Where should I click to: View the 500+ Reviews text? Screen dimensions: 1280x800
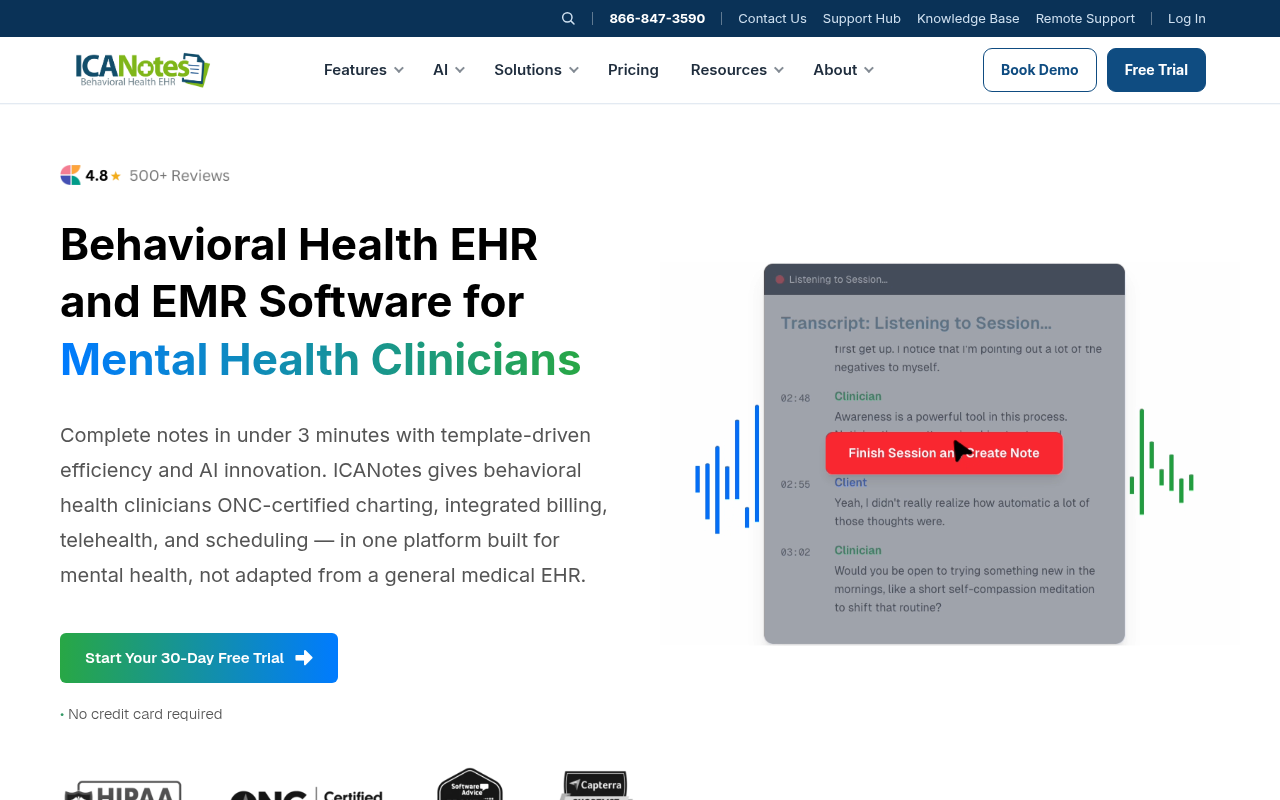[x=179, y=176]
